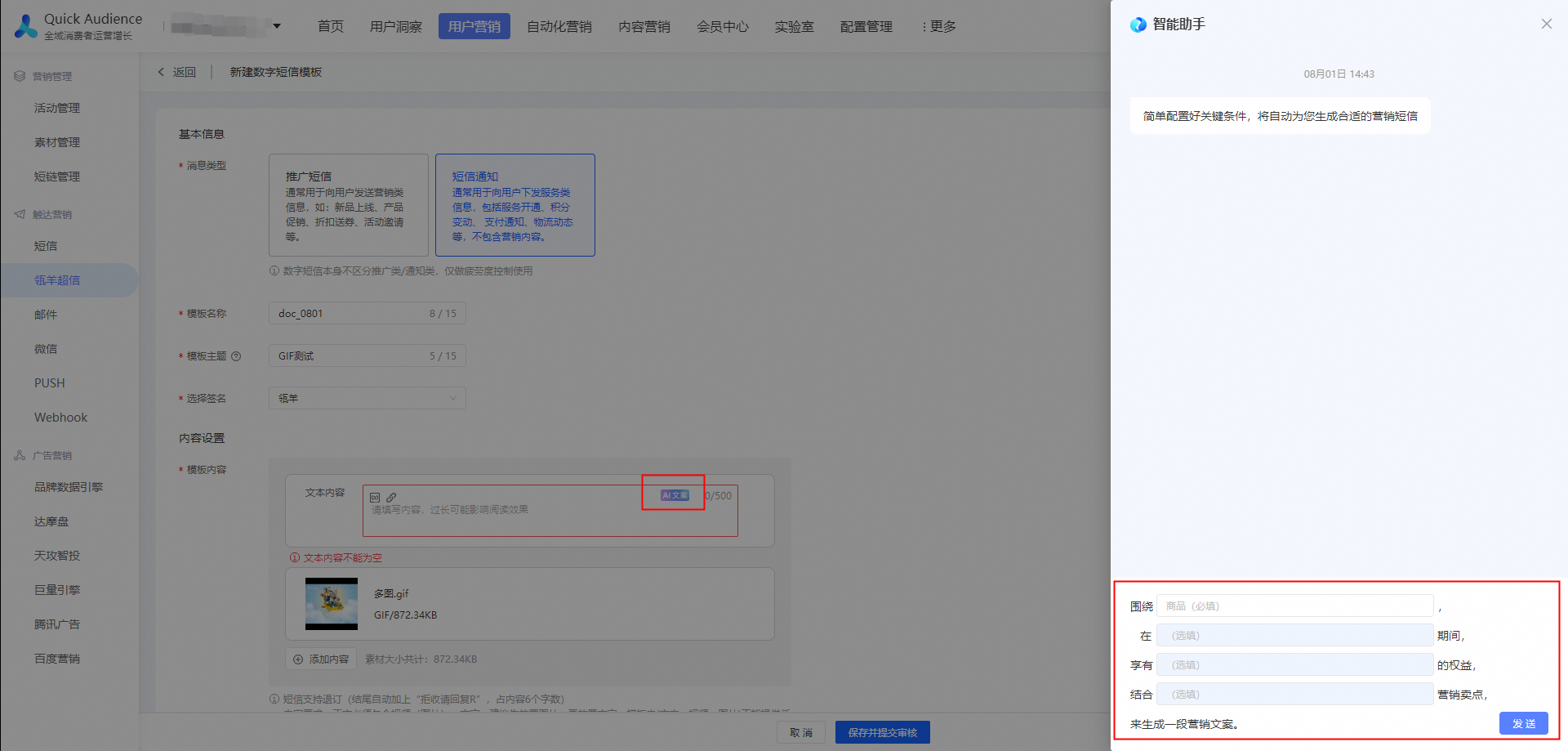Image resolution: width=1568 pixels, height=751 pixels.
Task: Open the 选择签名 dropdown
Action: (367, 398)
